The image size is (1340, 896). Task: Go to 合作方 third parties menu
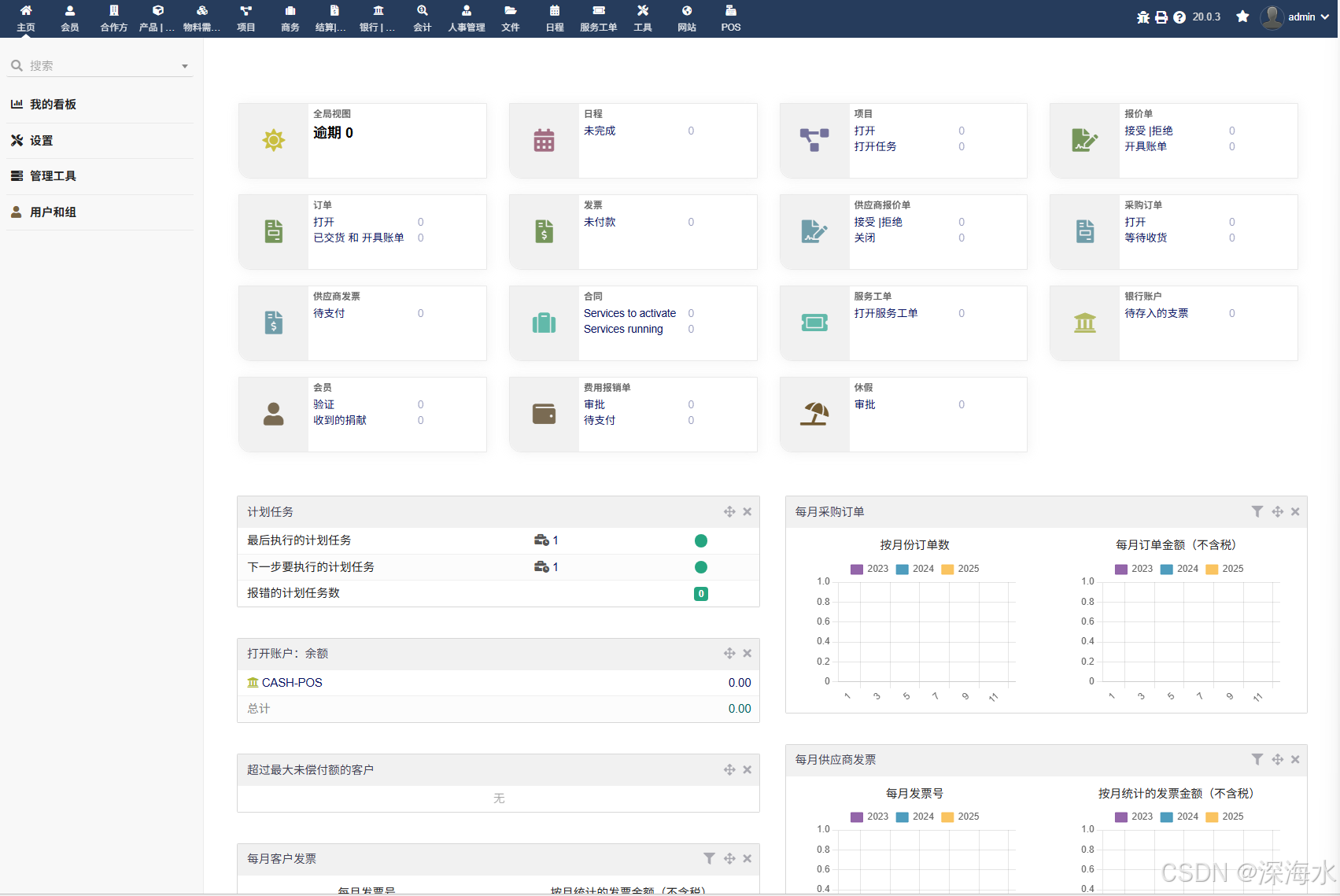[114, 18]
